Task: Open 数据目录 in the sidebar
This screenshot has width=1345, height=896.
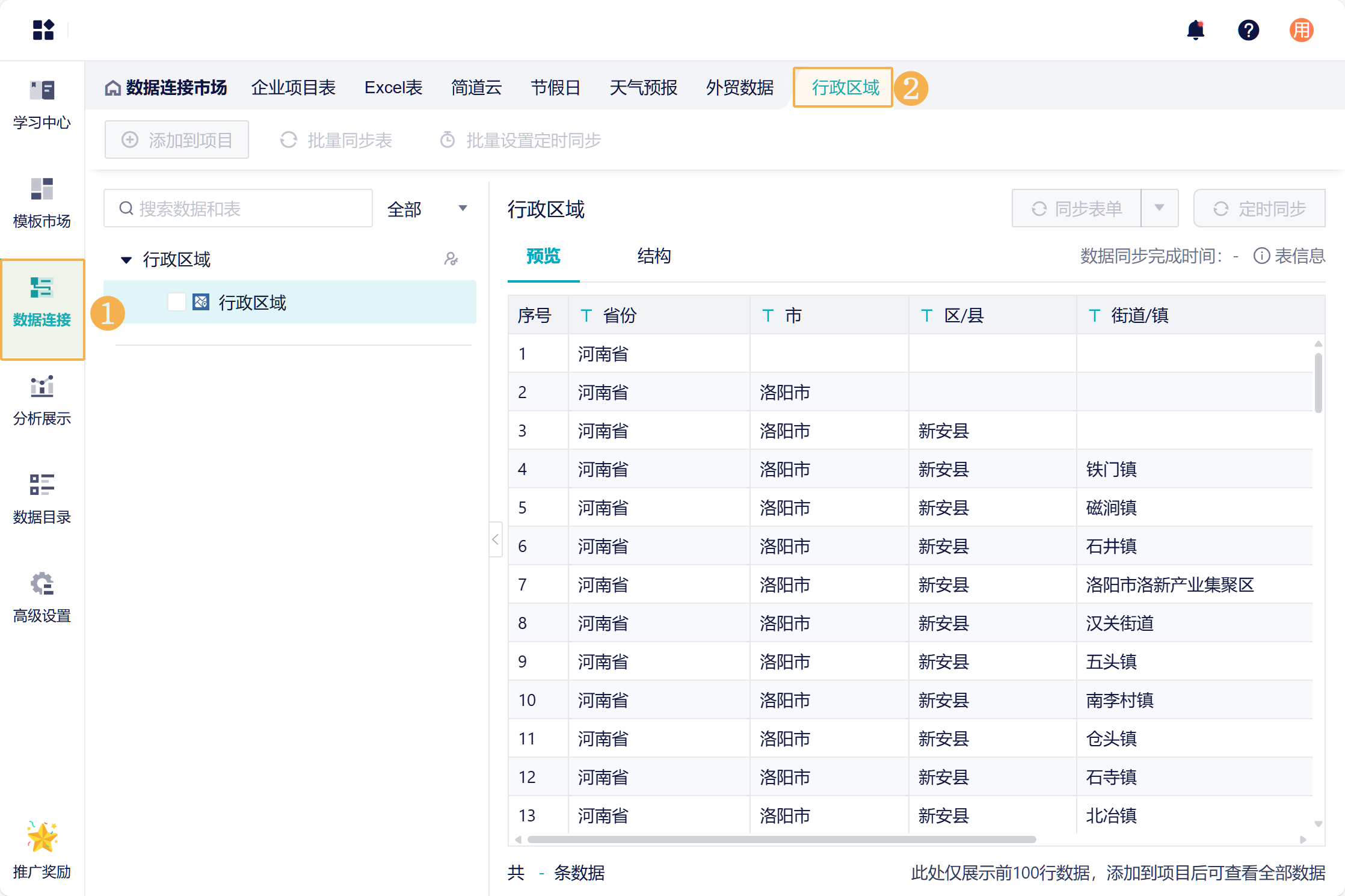Action: tap(42, 499)
